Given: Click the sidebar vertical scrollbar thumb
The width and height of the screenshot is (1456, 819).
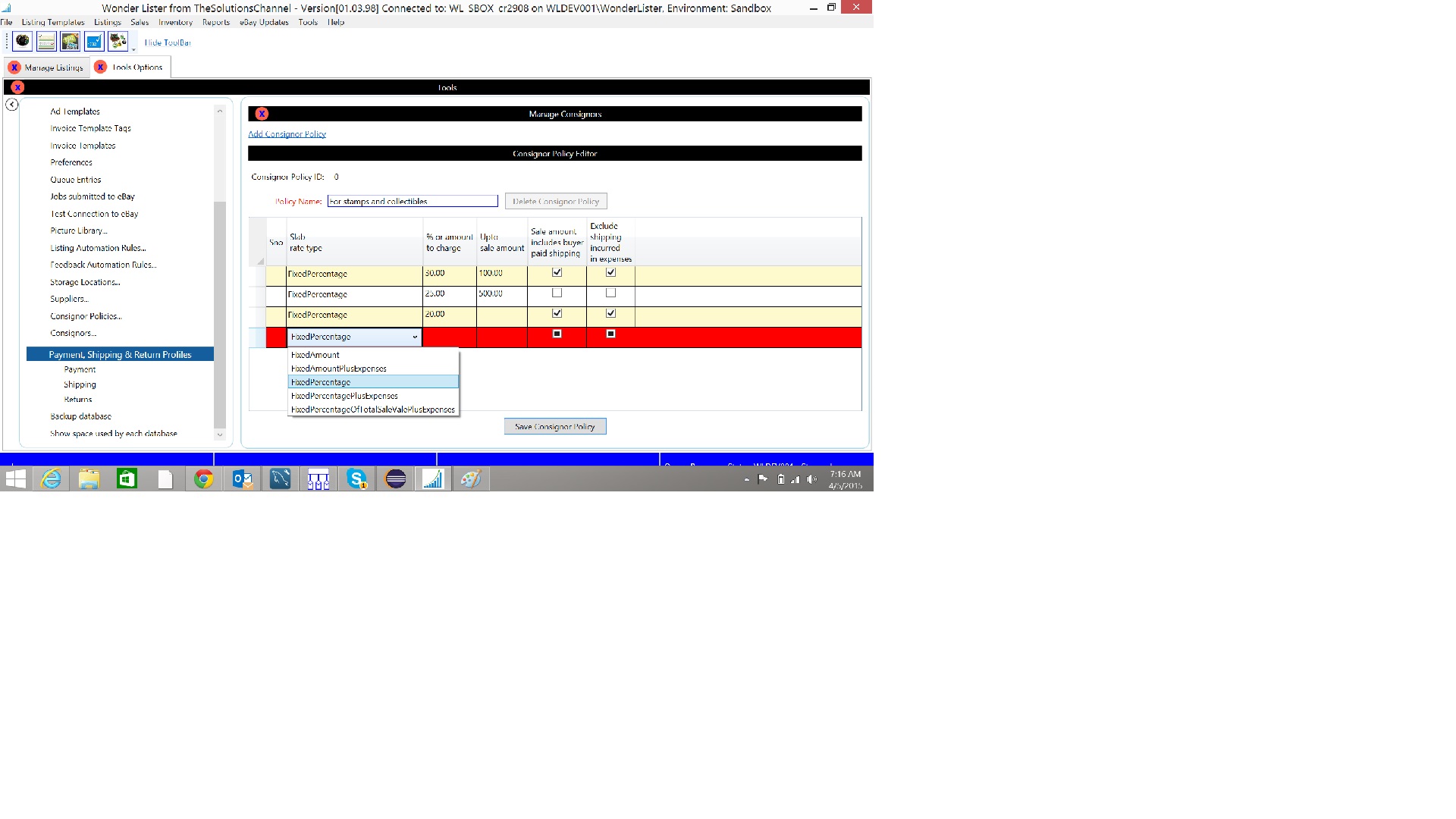Looking at the screenshot, I should tap(220, 315).
